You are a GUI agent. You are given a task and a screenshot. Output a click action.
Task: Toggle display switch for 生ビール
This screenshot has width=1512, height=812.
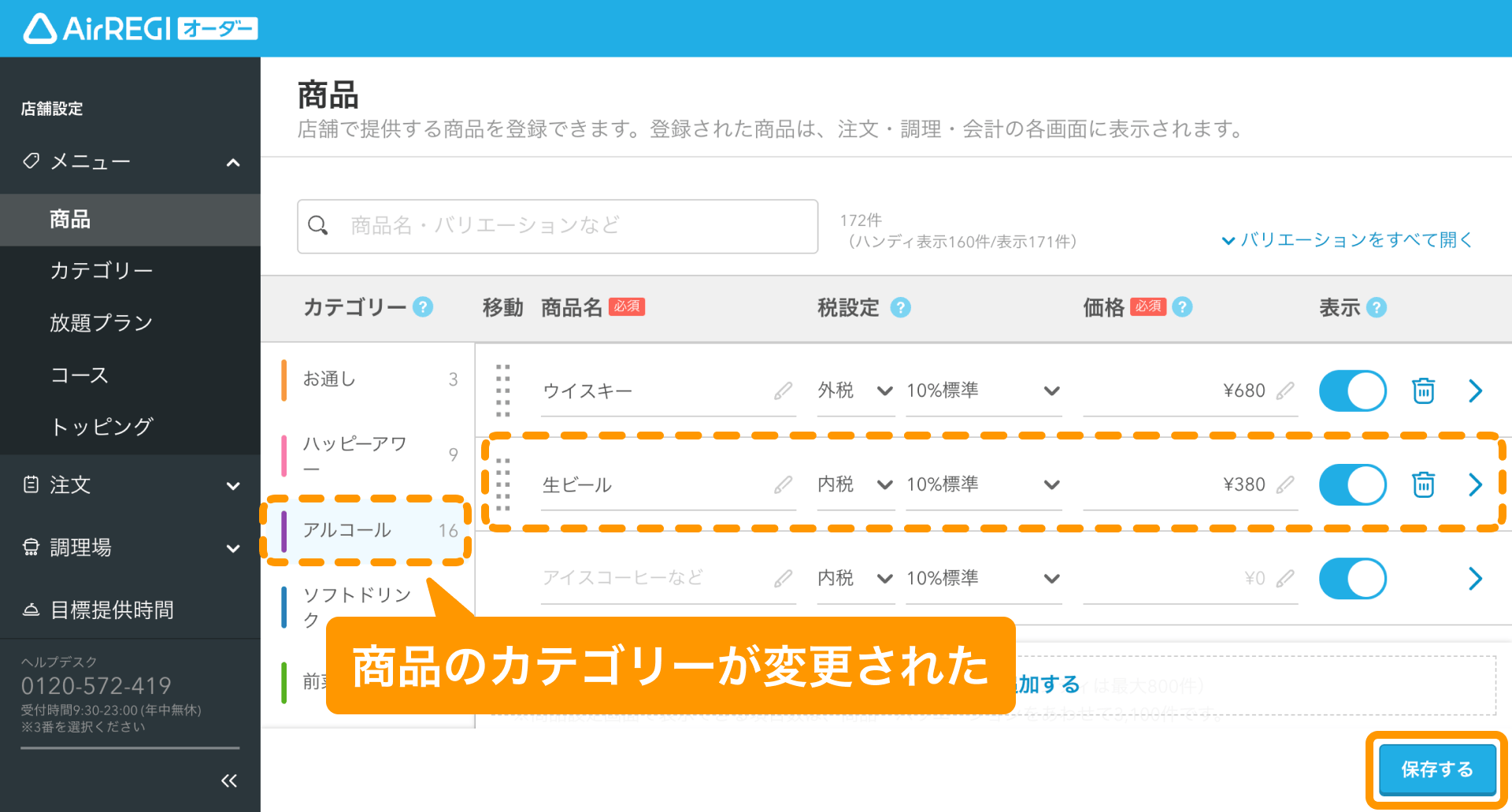pos(1353,484)
